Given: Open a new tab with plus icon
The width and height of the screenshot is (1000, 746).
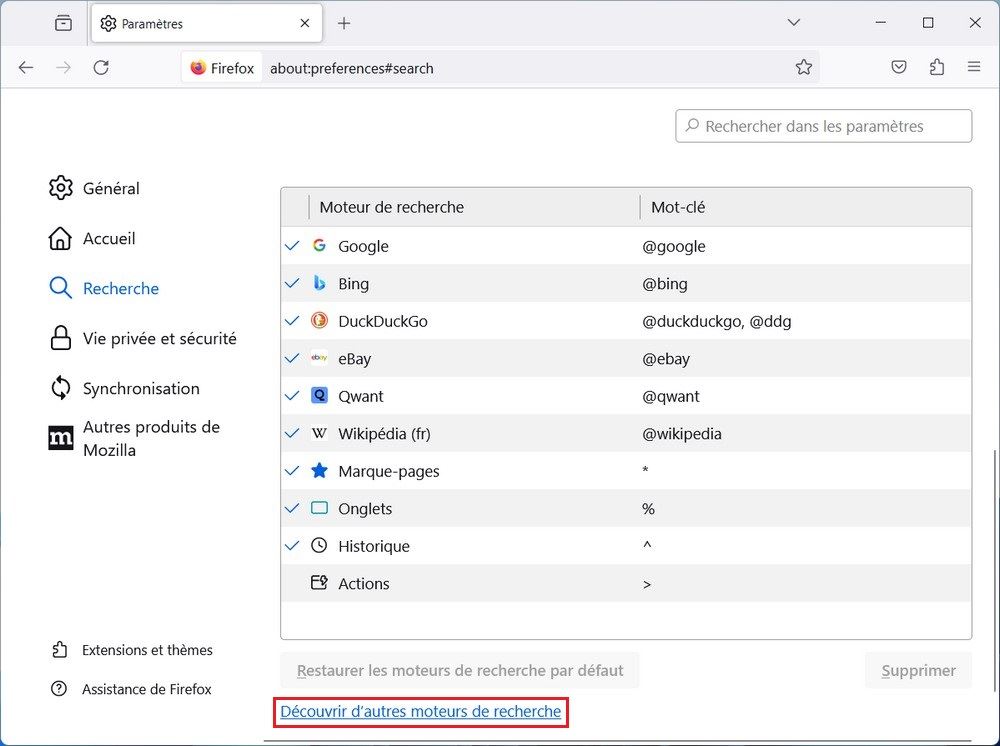Looking at the screenshot, I should click(x=344, y=23).
